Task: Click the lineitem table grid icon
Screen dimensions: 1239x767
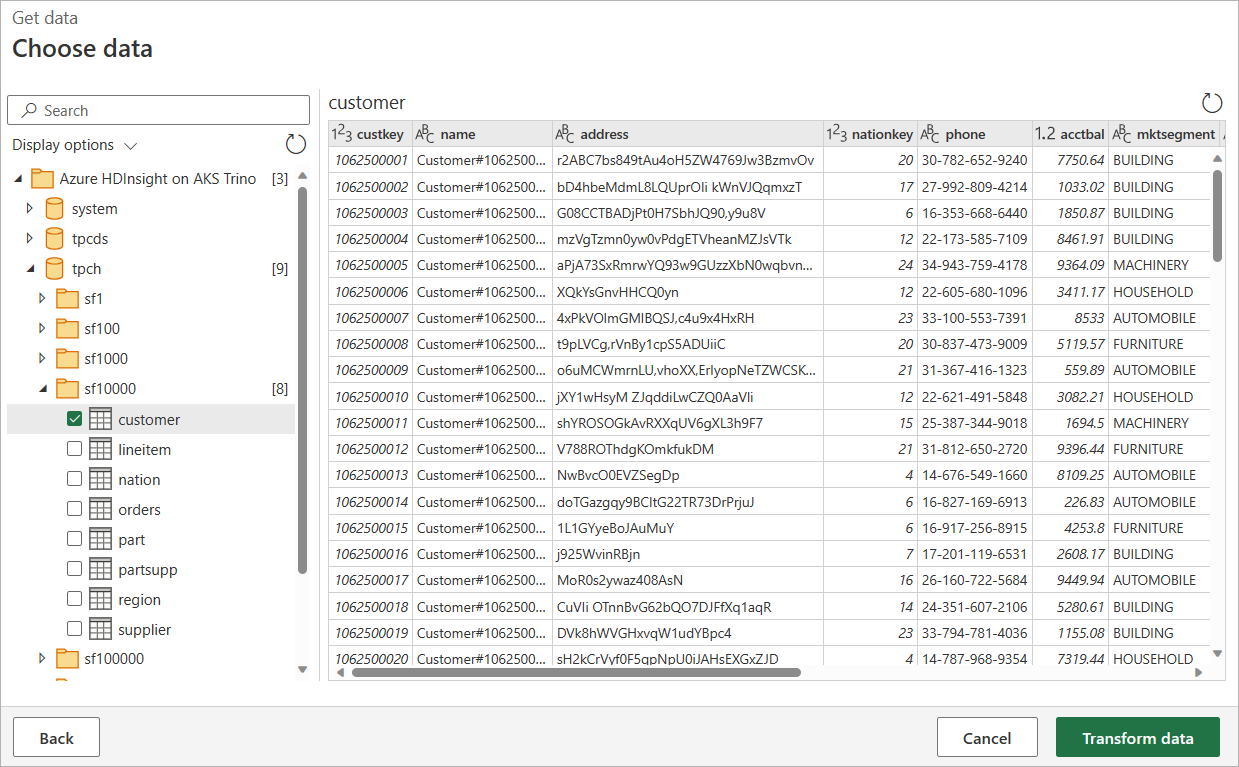Action: (100, 449)
